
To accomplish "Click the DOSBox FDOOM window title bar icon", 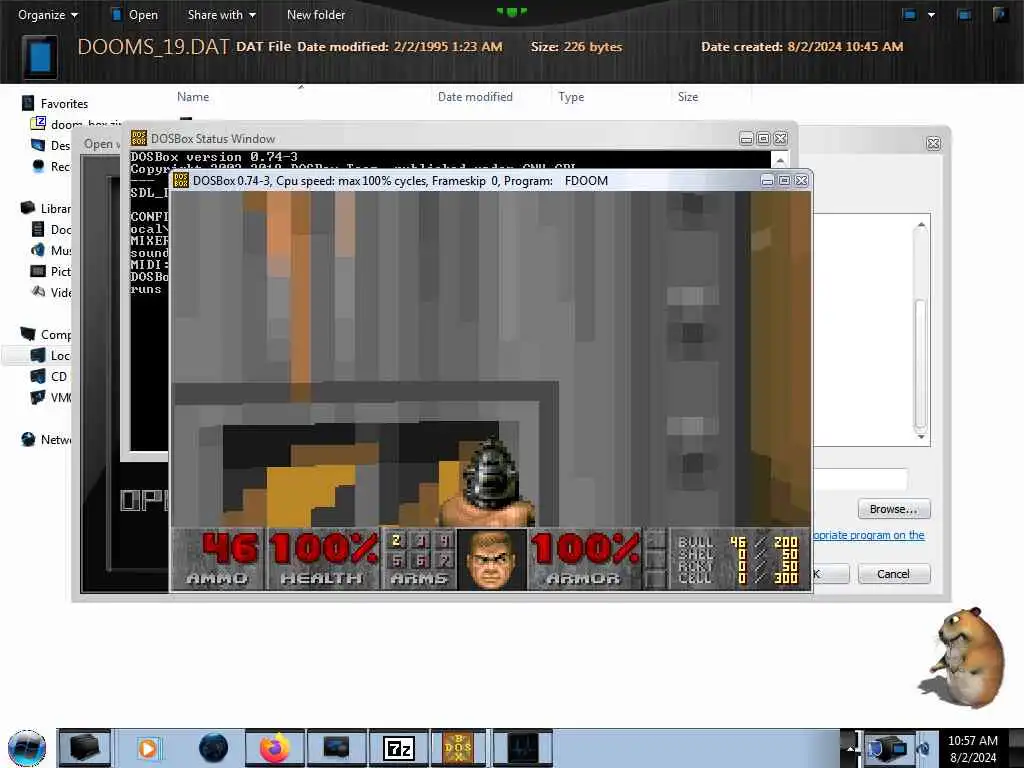I will point(181,180).
